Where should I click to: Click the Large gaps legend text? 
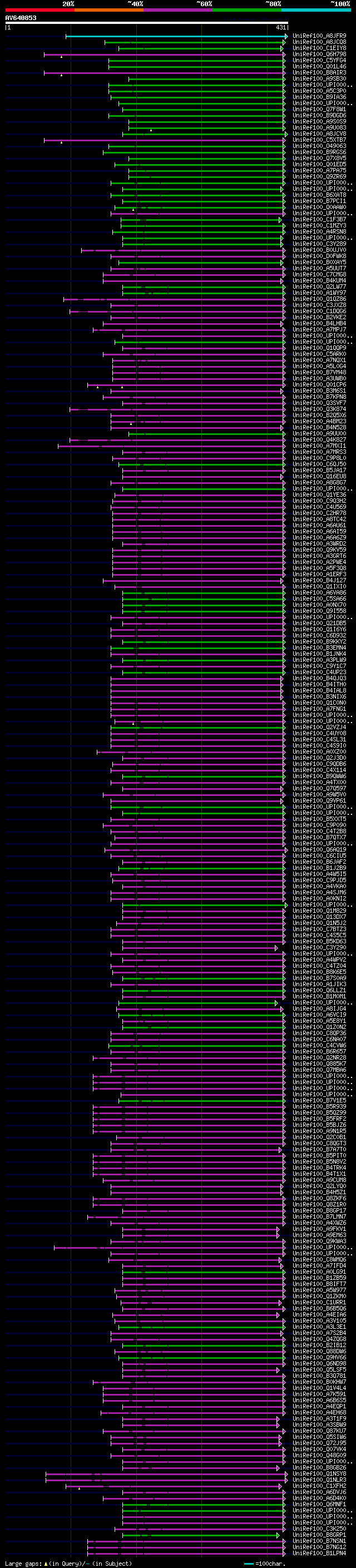68,1564
